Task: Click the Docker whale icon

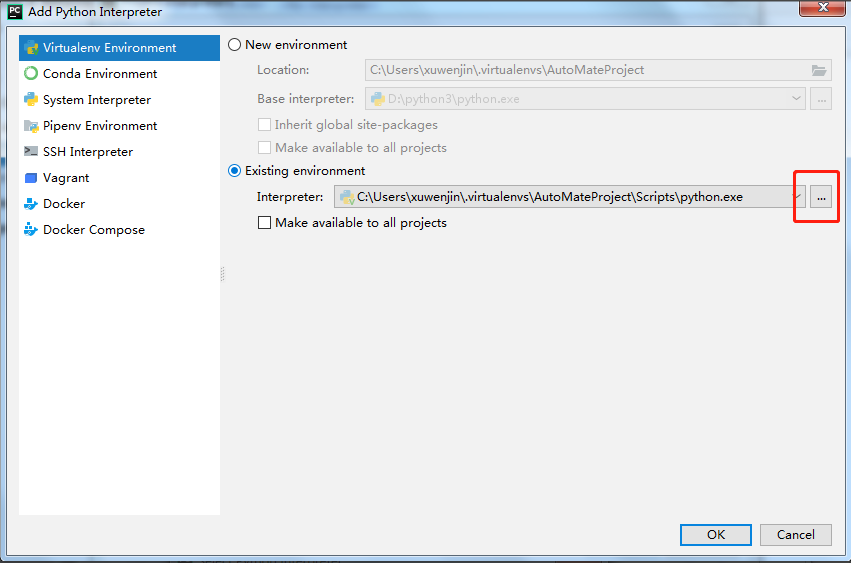Action: tap(31, 204)
